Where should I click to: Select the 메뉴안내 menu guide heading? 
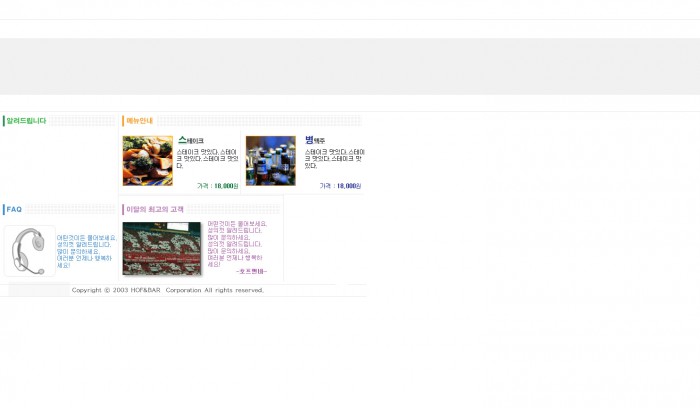coord(140,121)
